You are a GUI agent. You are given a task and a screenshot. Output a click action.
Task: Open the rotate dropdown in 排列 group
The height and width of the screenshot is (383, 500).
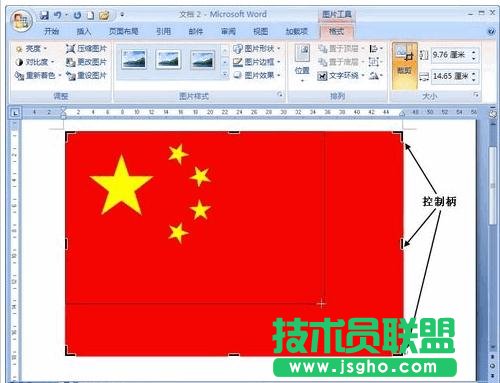coord(376,76)
